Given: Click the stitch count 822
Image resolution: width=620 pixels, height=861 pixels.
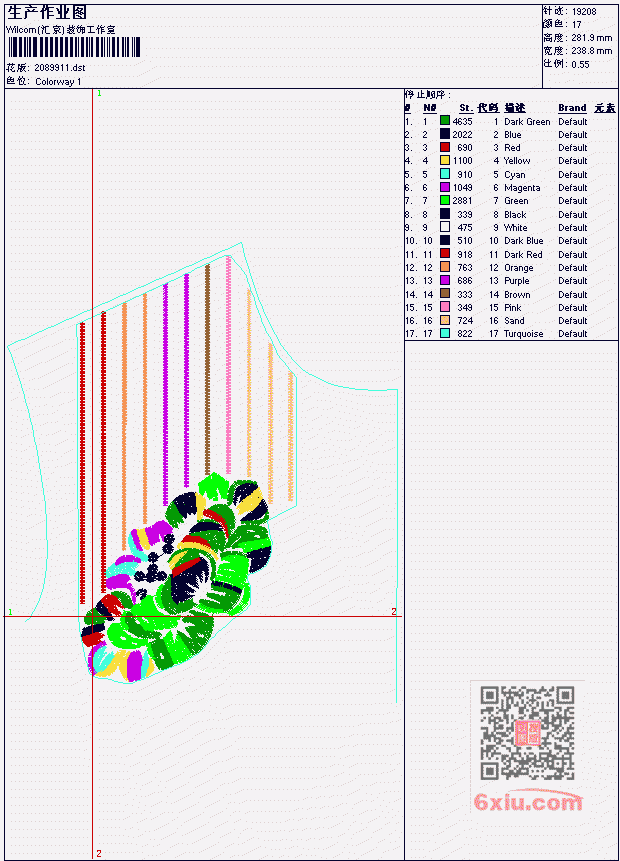Looking at the screenshot, I should click(465, 334).
